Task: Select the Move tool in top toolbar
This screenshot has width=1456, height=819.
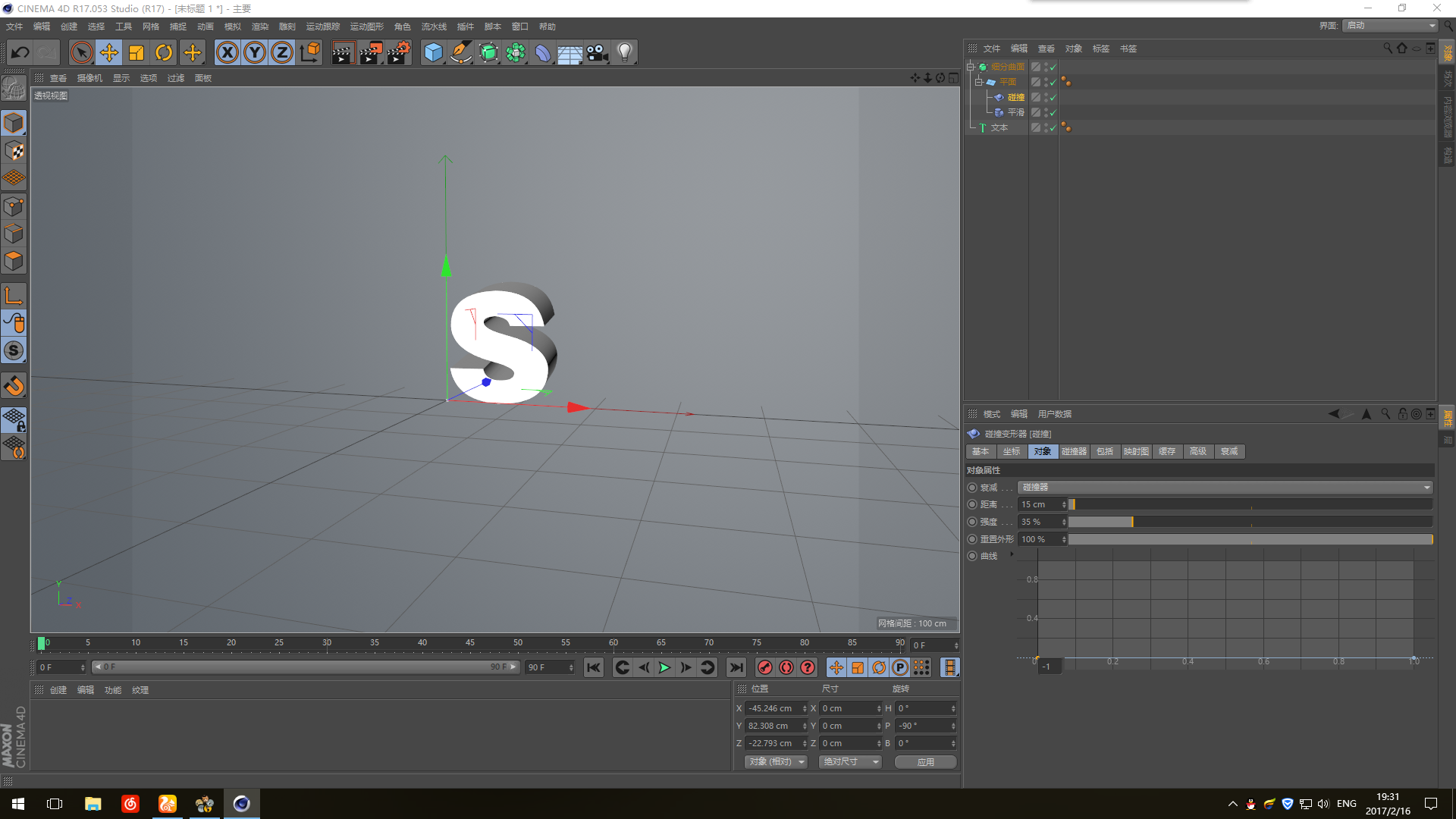Action: click(x=109, y=52)
